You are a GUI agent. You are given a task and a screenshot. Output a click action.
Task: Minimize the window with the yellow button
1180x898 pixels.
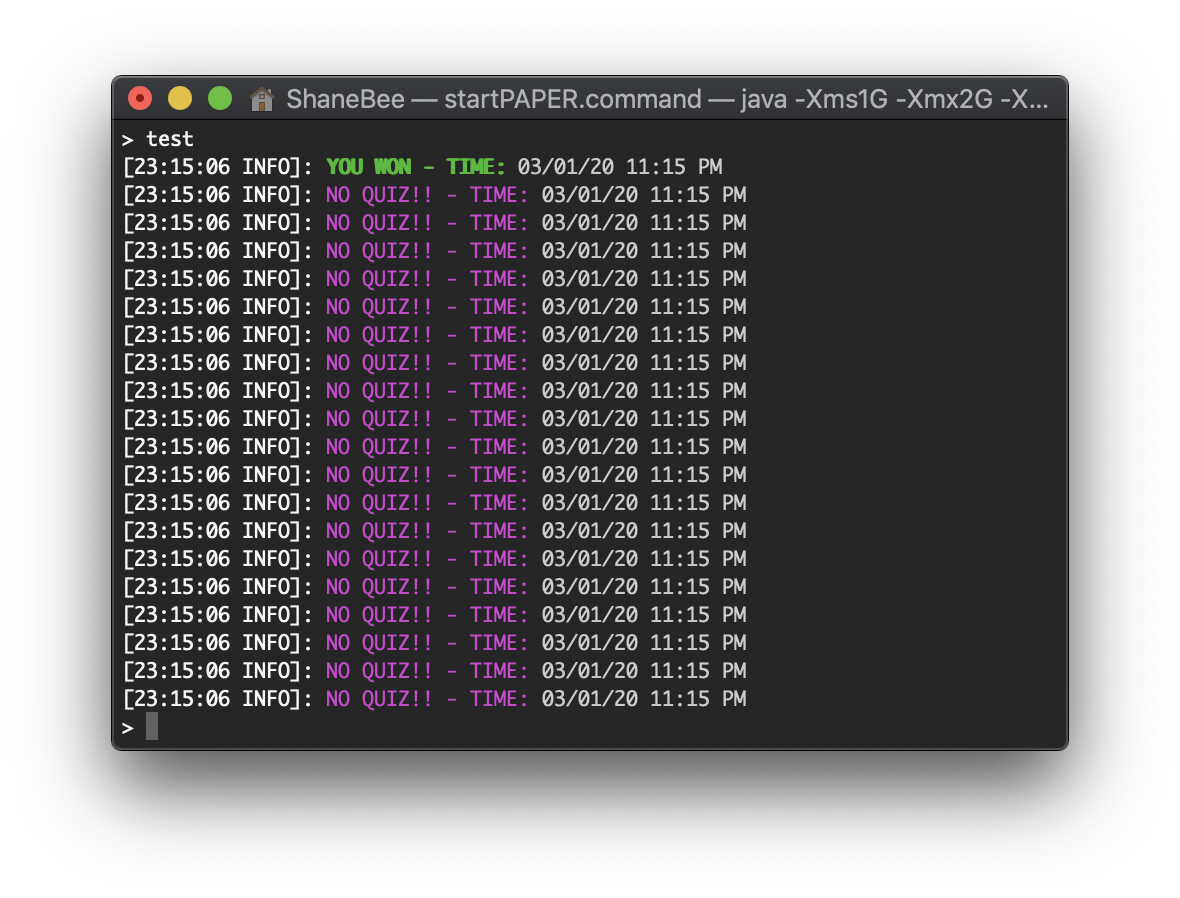pos(180,98)
